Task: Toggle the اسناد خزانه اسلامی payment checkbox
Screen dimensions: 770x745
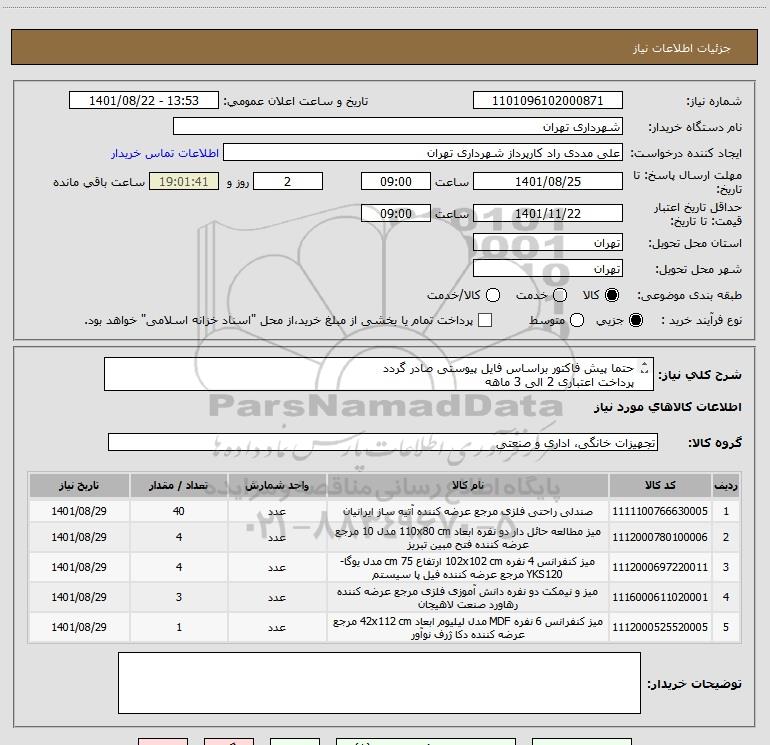Action: click(x=485, y=320)
